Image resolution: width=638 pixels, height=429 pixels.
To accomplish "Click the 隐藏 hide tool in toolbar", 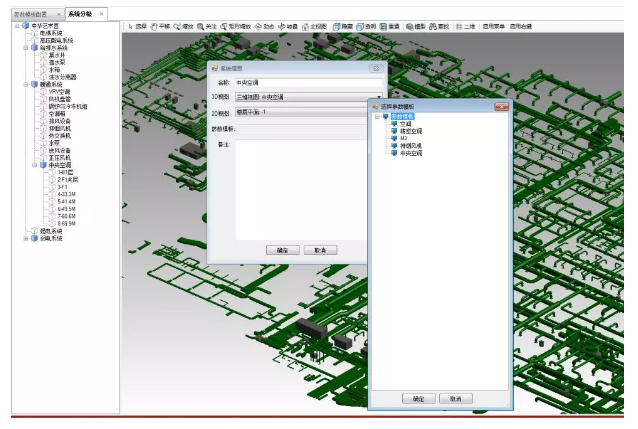I will (x=340, y=26).
